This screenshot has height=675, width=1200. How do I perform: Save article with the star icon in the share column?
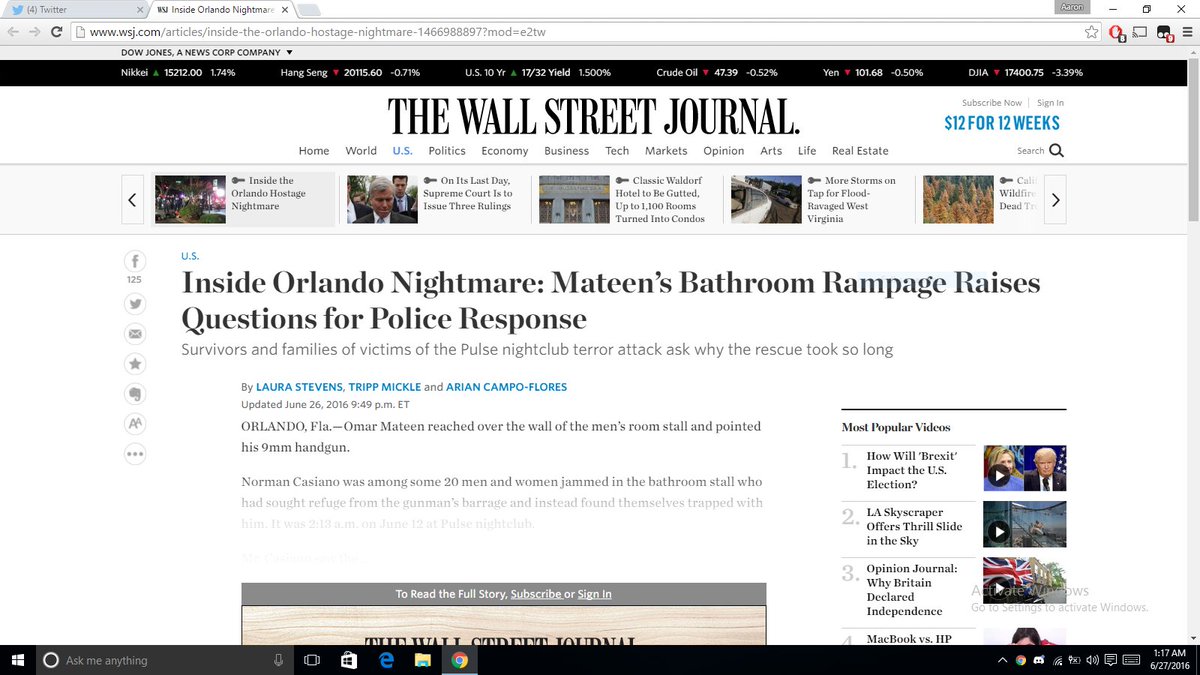(x=134, y=363)
